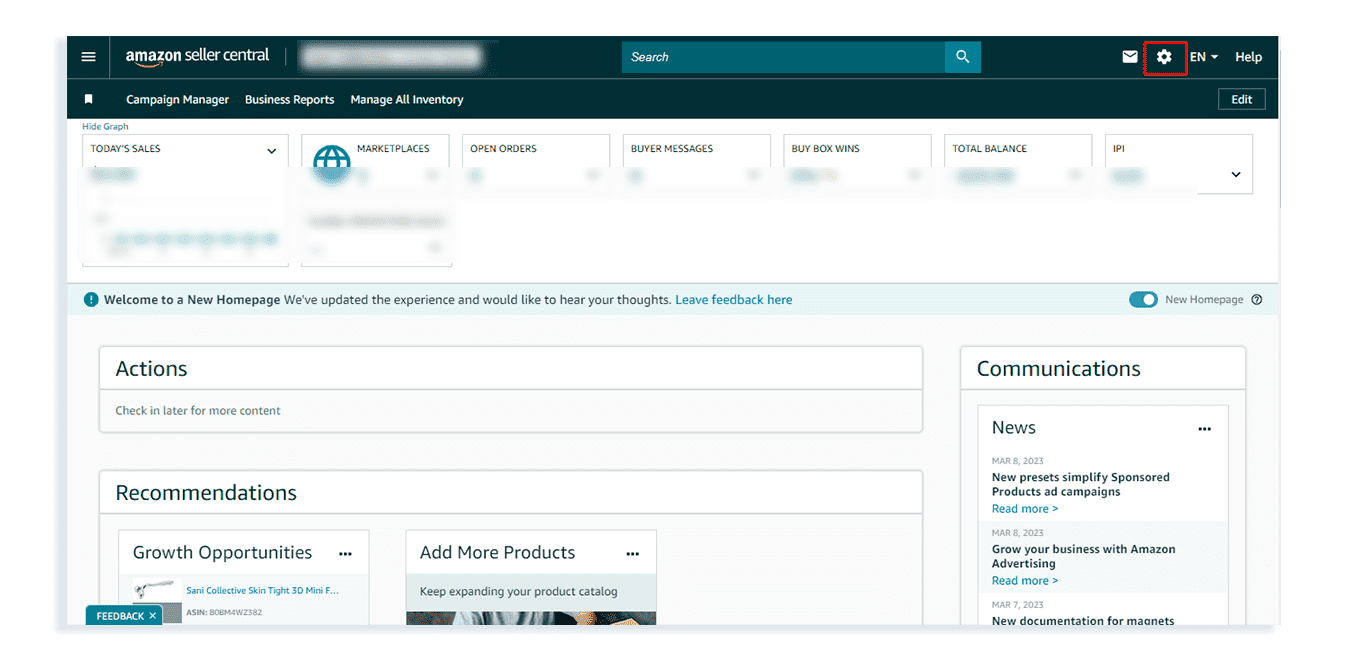Click the search magnifier icon
The height and width of the screenshot is (659, 1349).
click(962, 57)
